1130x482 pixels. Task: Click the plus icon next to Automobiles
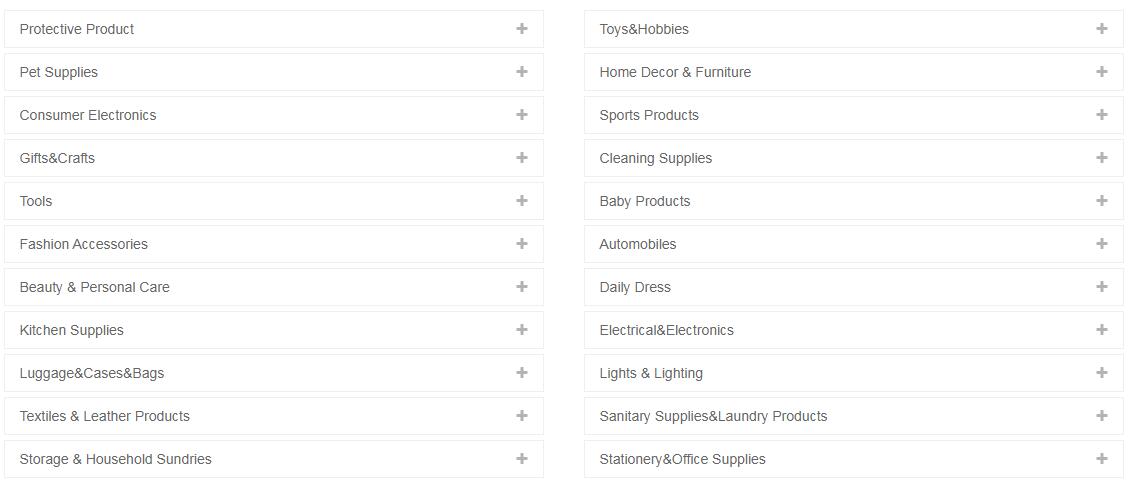1101,244
